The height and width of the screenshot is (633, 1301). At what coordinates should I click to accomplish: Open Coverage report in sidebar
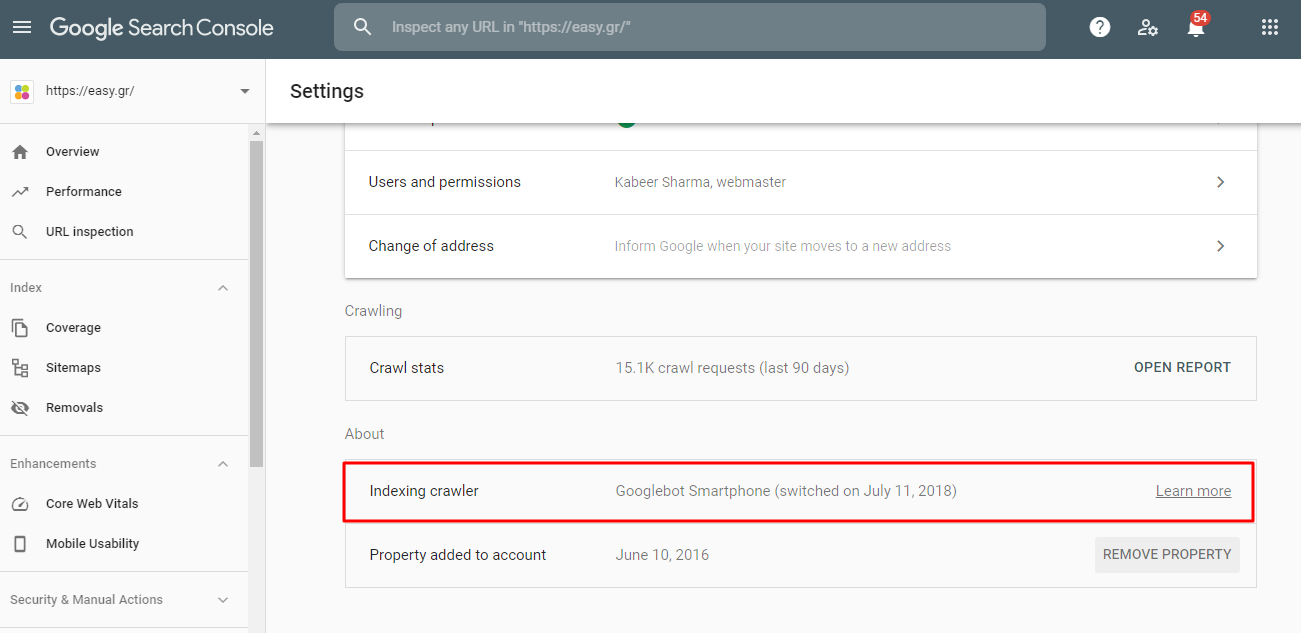click(73, 328)
